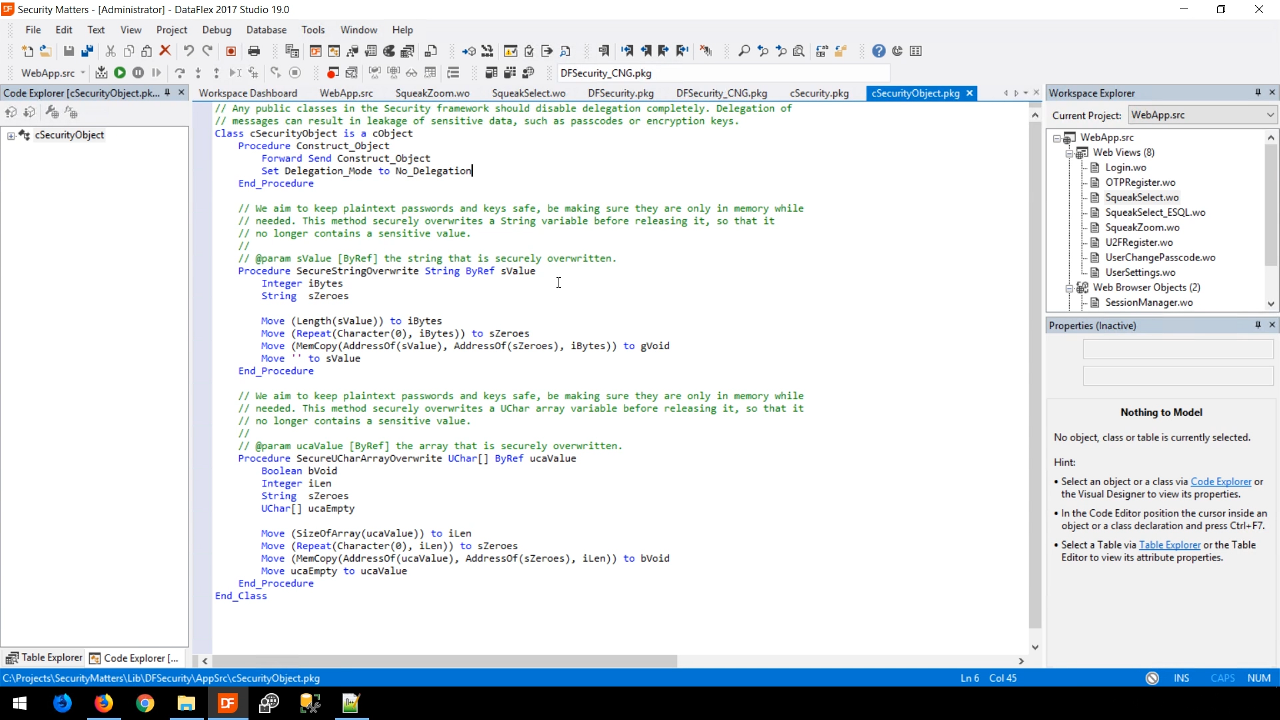Click the blue Help question mark icon
Screen dimensions: 1280x720
878,51
